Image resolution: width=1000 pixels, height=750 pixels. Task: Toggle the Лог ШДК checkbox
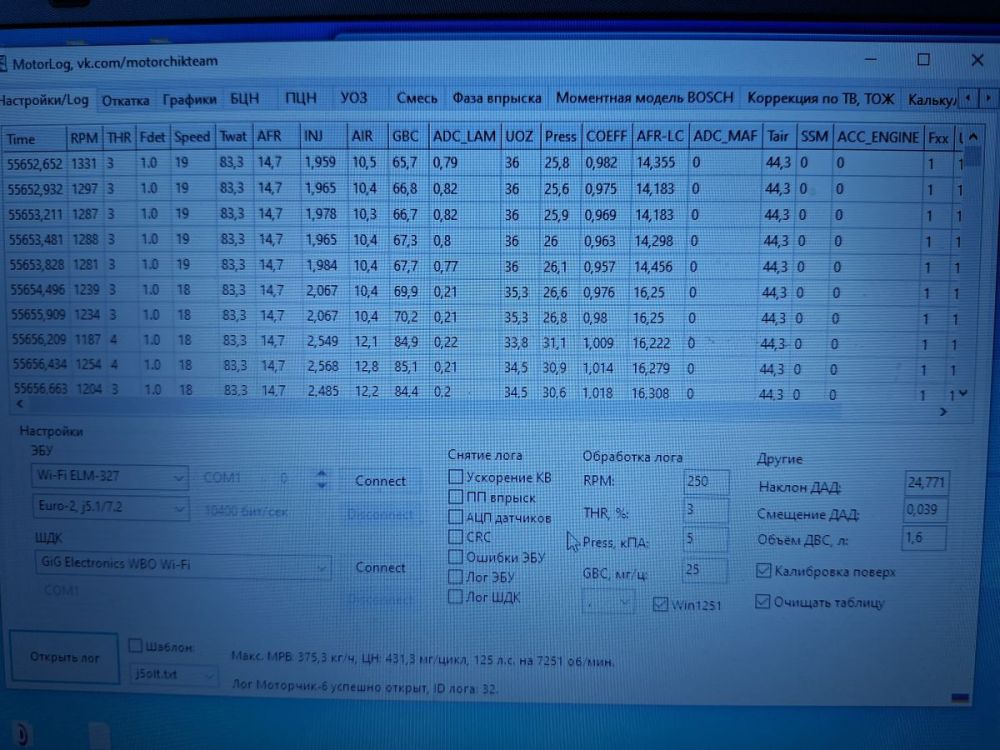455,597
